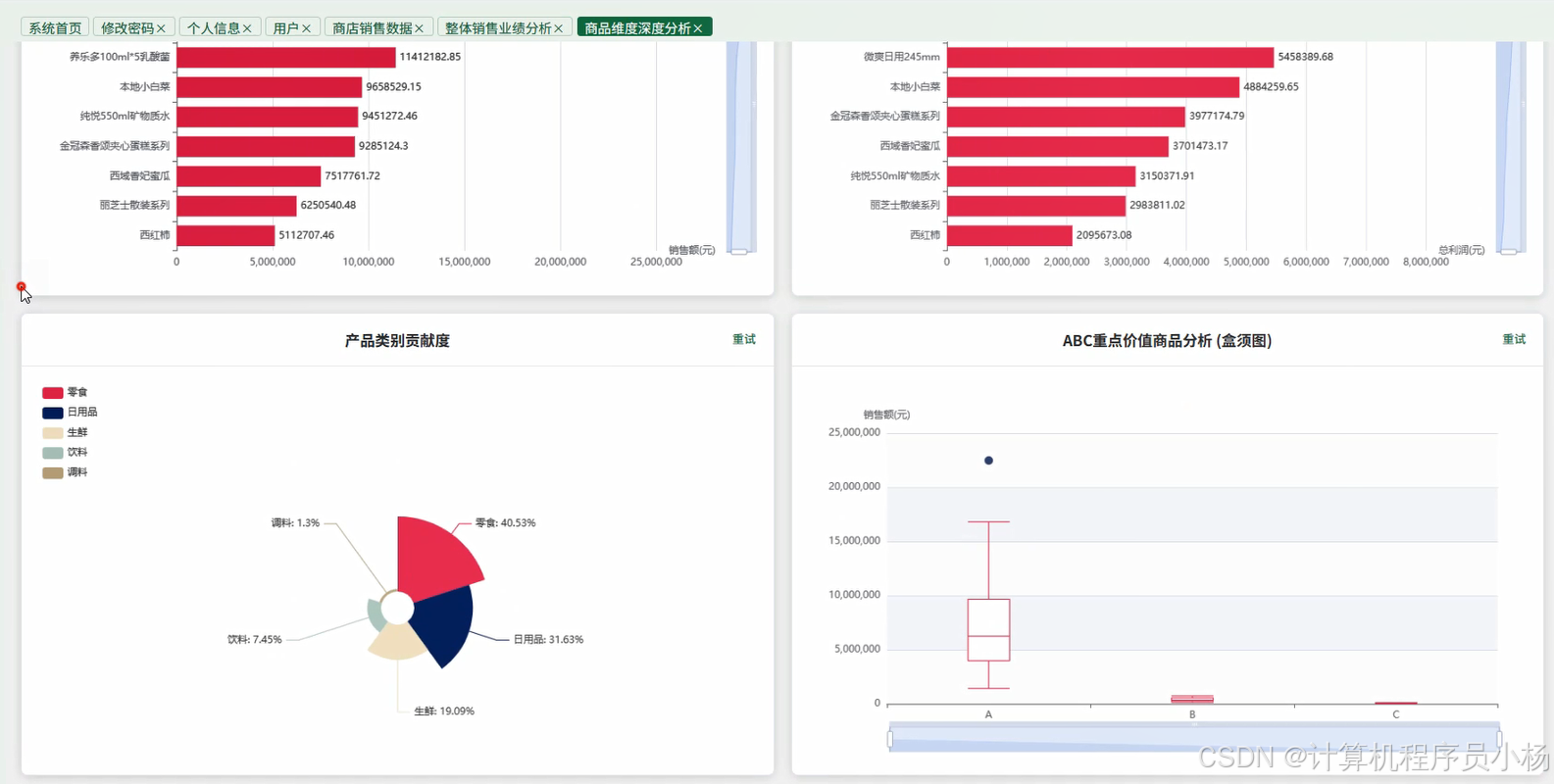The image size is (1554, 784).
Task: Close the 个人信息 tab
Action: pos(247,28)
